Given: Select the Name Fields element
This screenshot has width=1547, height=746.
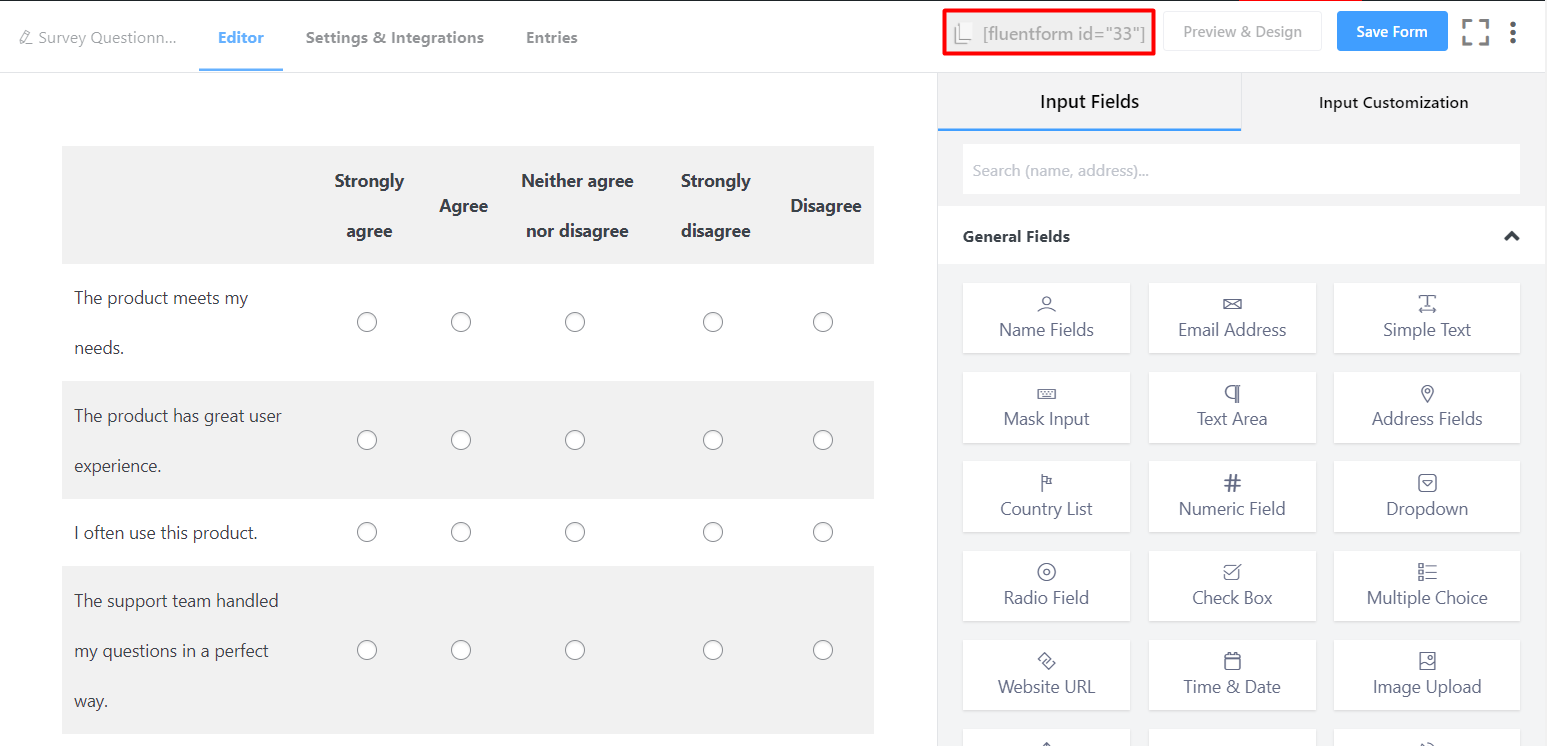Looking at the screenshot, I should (x=1046, y=317).
